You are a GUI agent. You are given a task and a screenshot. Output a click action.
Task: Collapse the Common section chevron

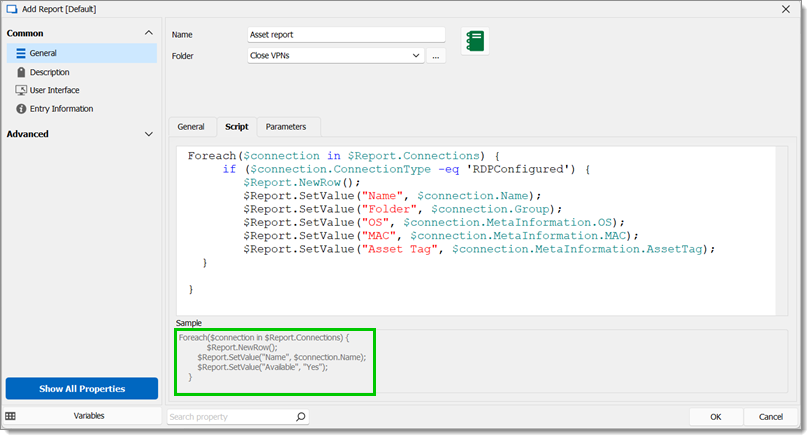[149, 33]
